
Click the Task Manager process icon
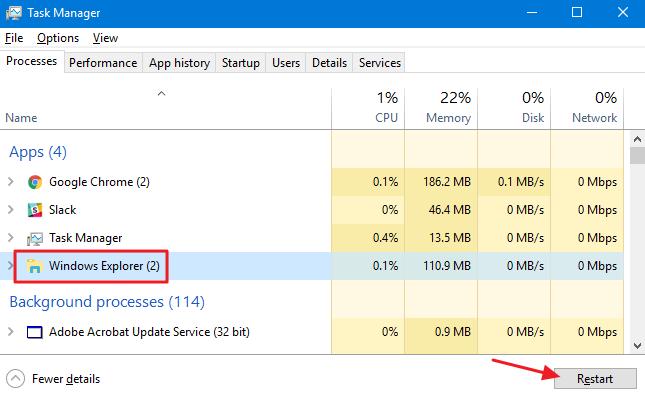[x=35, y=238]
